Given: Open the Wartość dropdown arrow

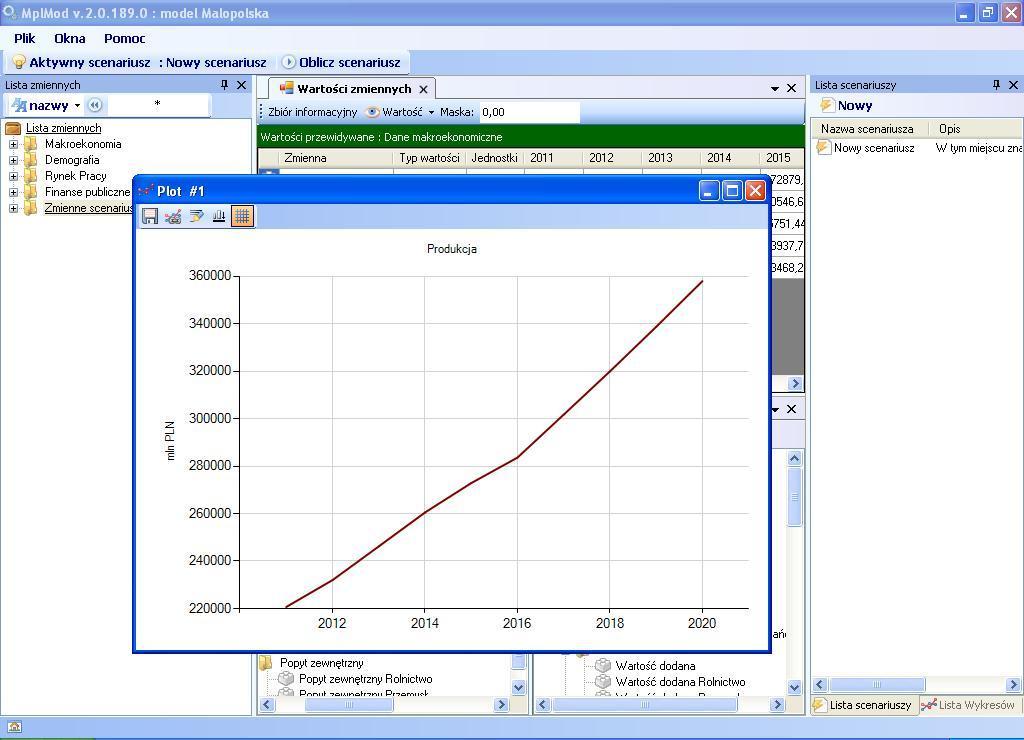Looking at the screenshot, I should (x=431, y=112).
